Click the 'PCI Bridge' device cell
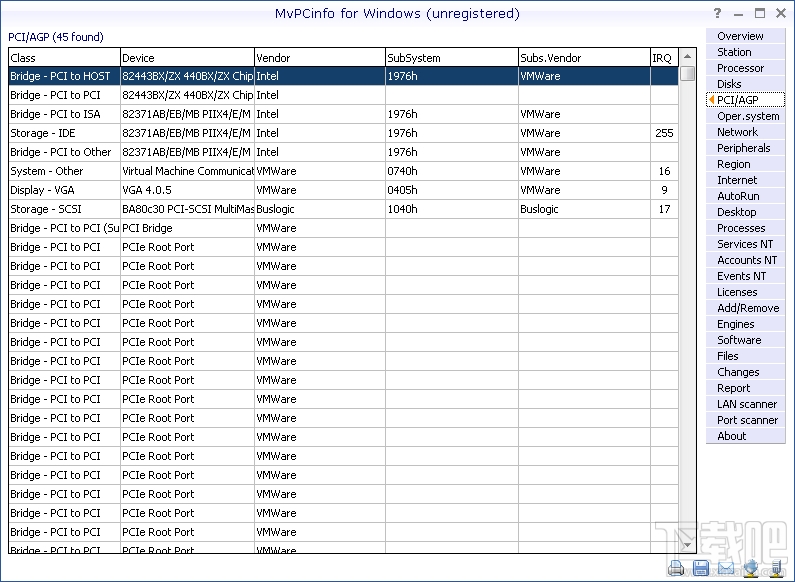The image size is (795, 582). (x=187, y=228)
